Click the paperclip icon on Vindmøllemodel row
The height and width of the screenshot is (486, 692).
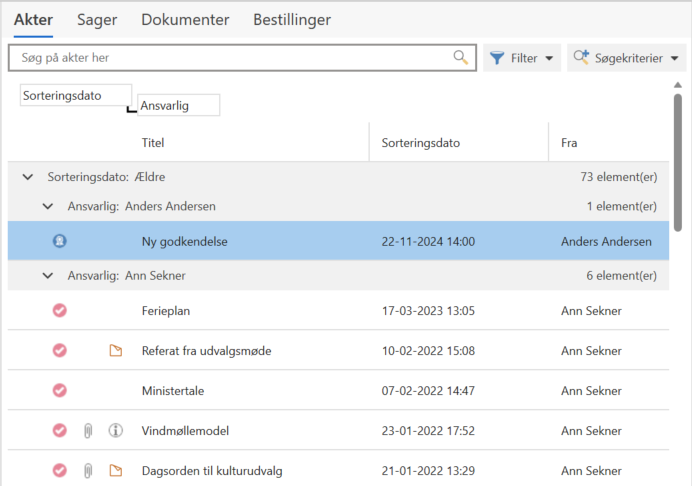coord(88,431)
